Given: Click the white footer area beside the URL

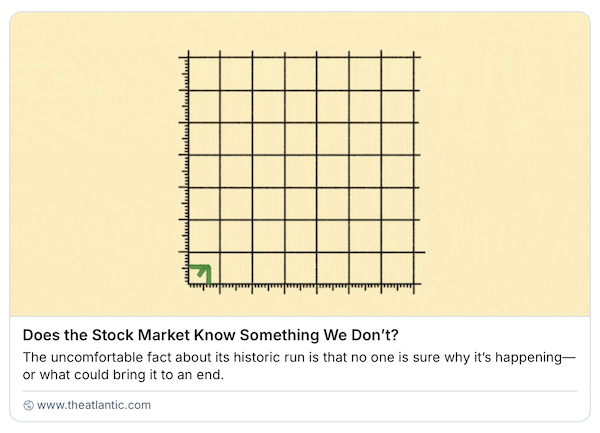Looking at the screenshot, I should (x=364, y=405).
